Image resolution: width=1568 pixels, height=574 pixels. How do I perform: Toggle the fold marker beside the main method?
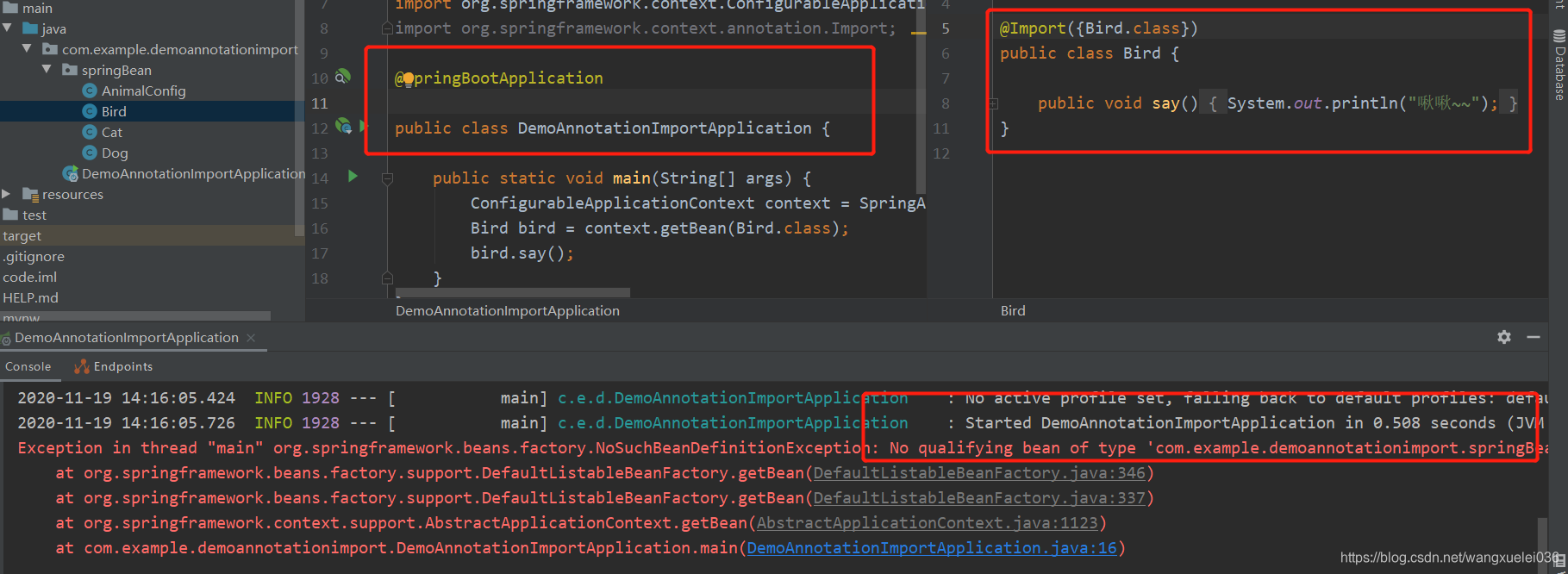(387, 178)
